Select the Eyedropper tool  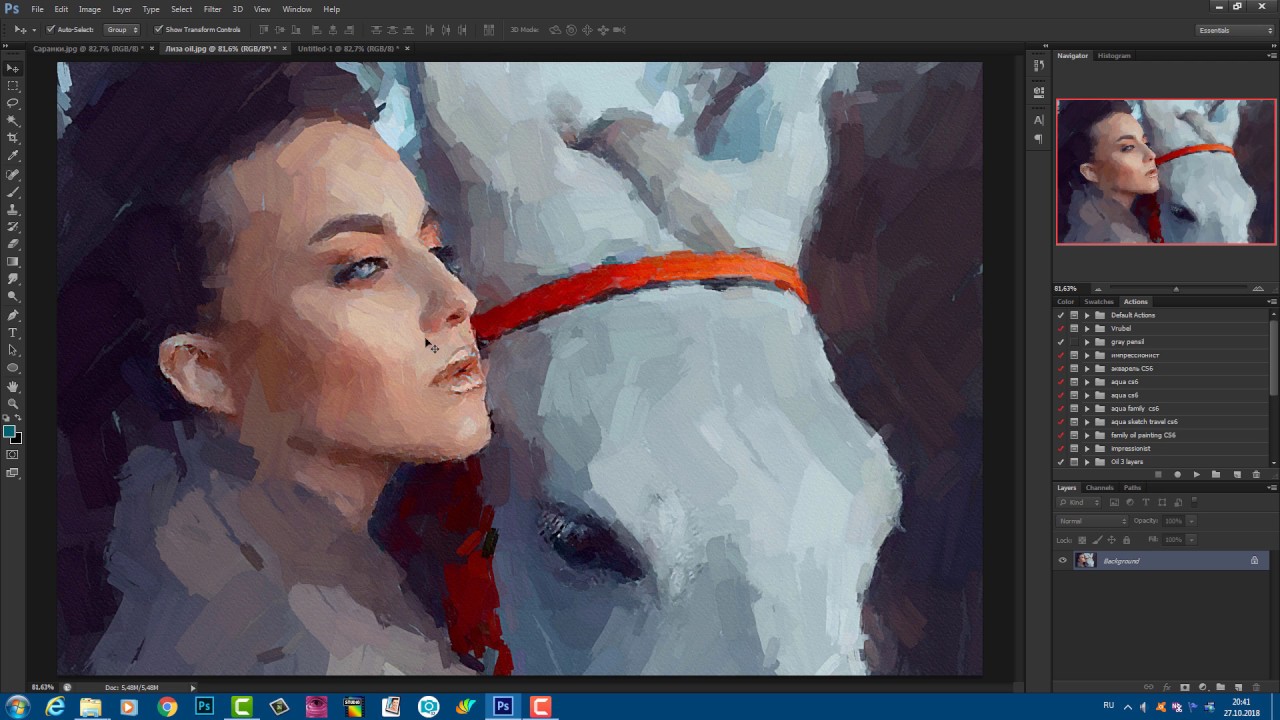click(x=13, y=155)
